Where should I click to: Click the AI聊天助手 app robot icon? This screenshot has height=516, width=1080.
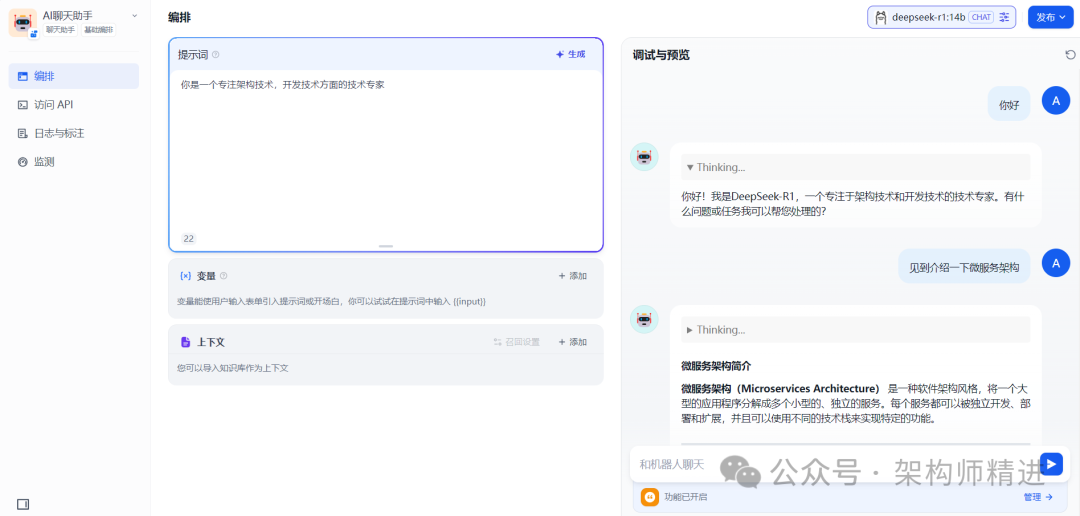point(22,22)
